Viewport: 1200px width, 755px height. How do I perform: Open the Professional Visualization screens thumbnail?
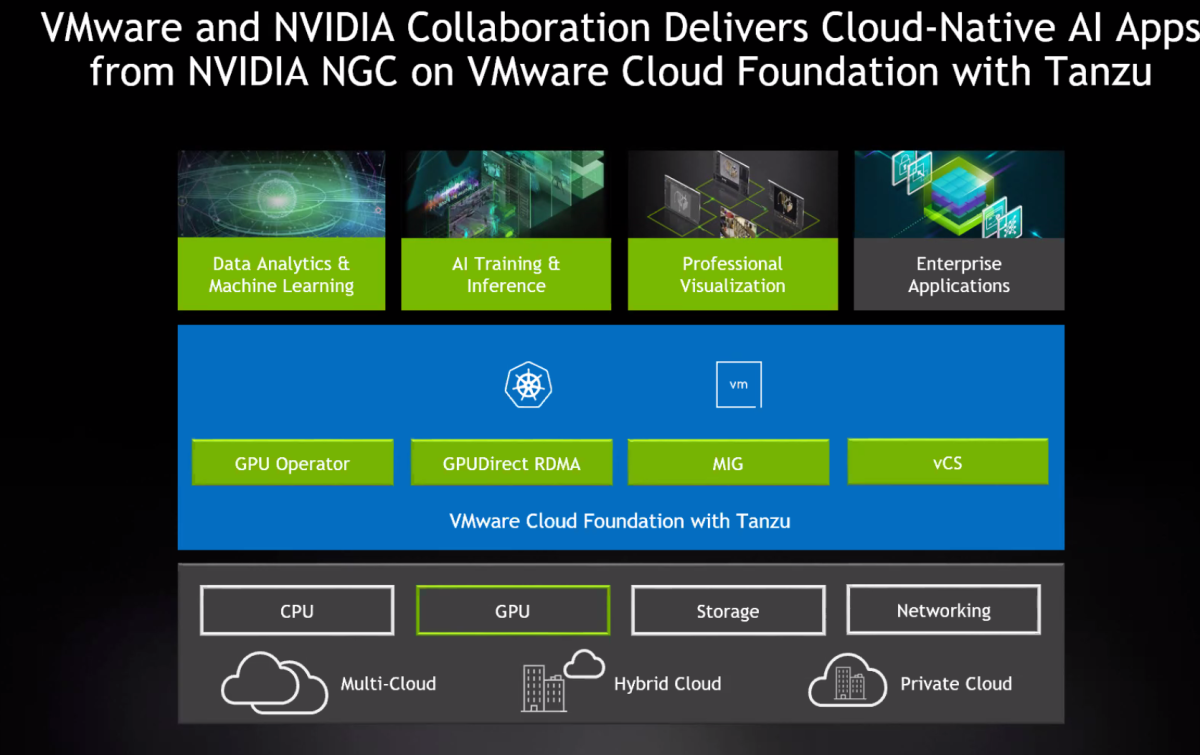coord(733,194)
